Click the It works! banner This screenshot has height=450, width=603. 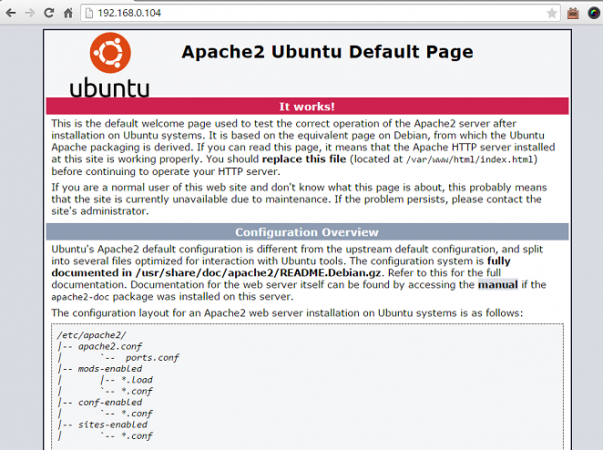(x=307, y=107)
